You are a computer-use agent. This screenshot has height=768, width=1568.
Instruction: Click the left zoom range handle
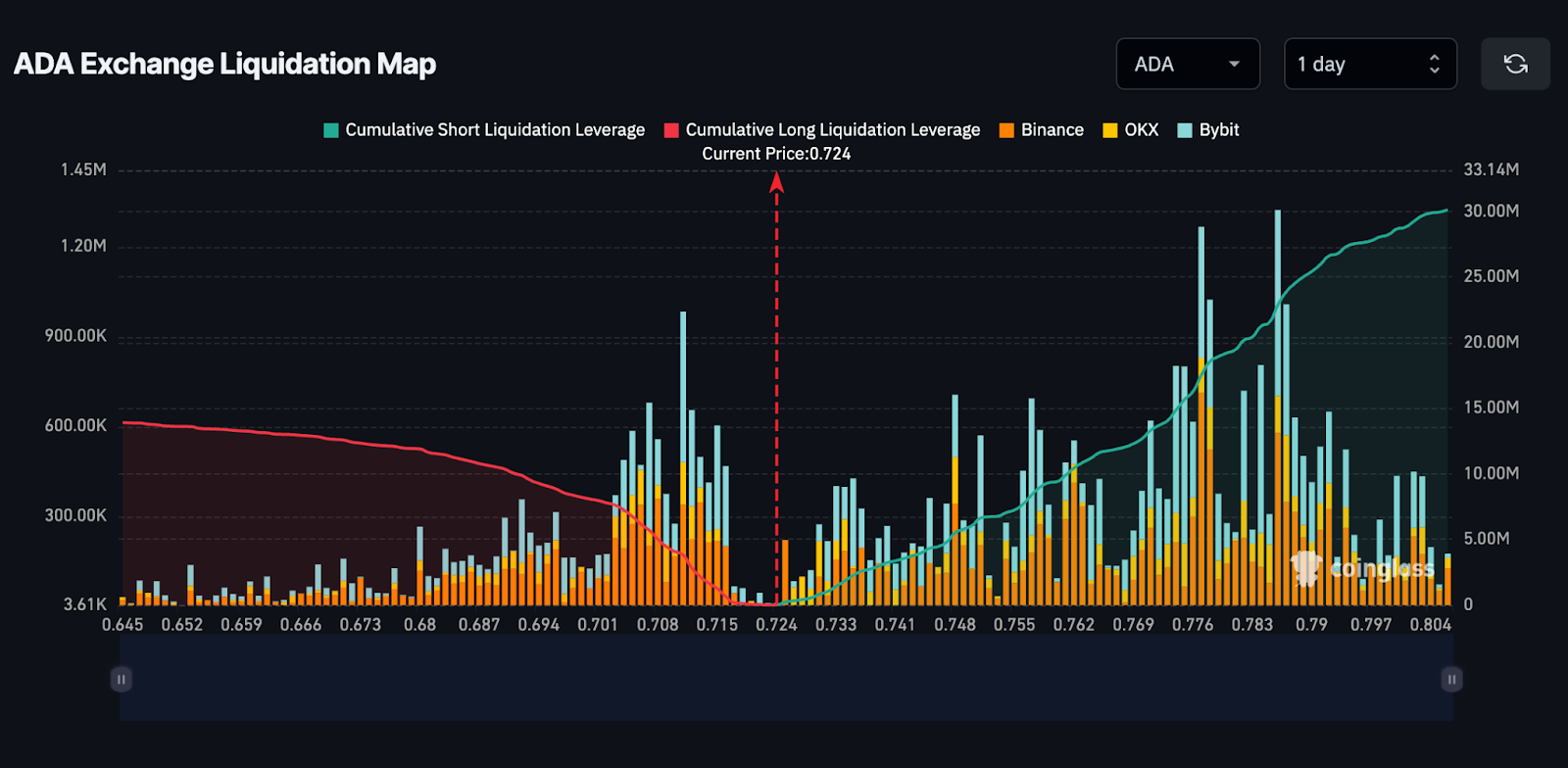click(x=122, y=679)
